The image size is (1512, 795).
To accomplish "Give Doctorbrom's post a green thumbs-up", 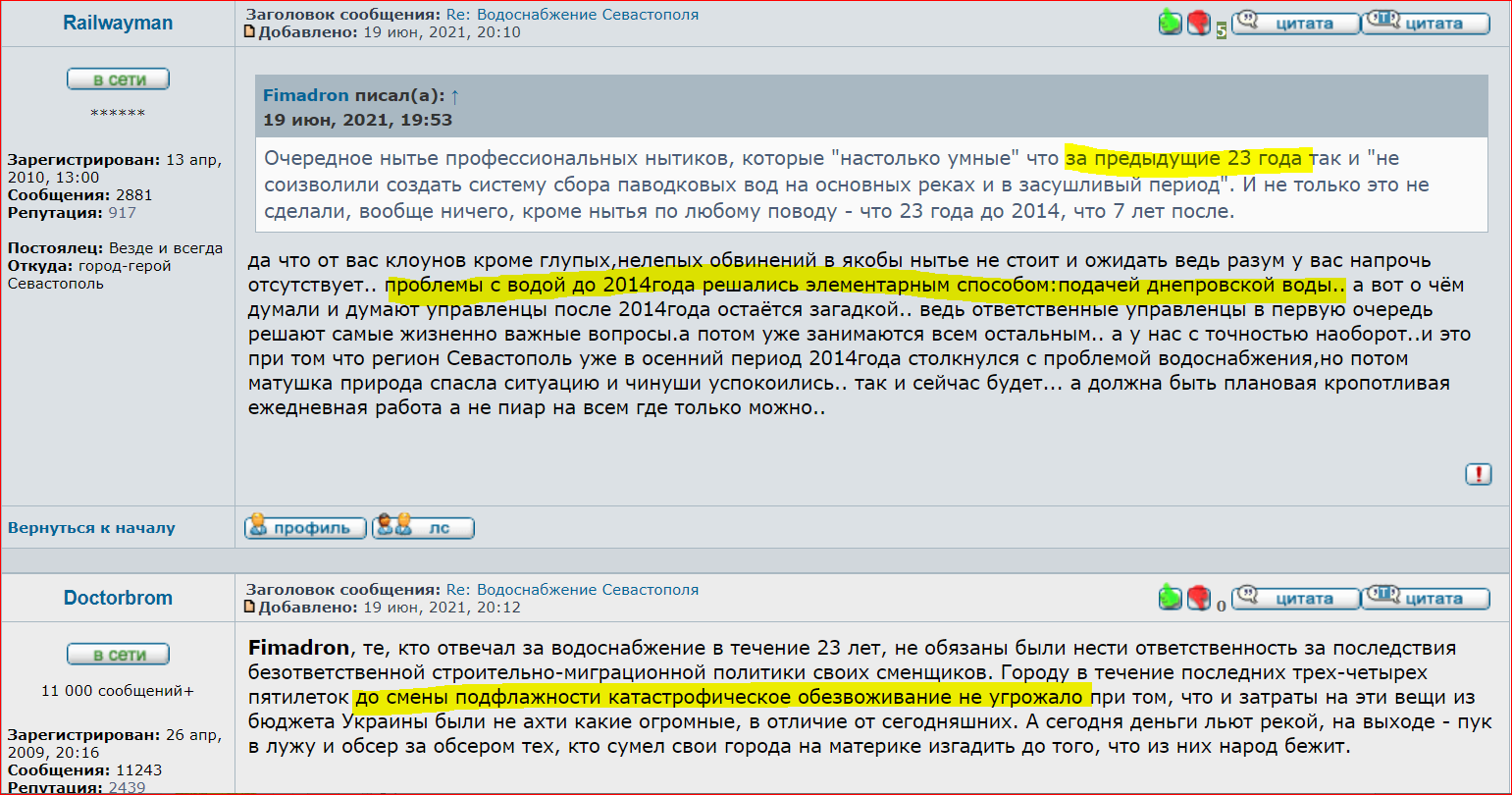I will (x=1171, y=597).
